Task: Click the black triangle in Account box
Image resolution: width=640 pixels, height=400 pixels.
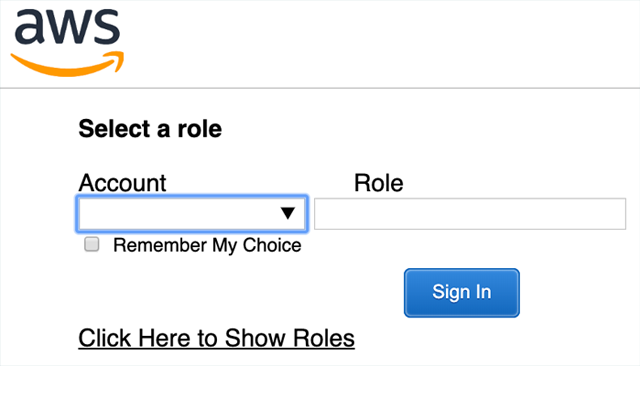Action: 288,213
